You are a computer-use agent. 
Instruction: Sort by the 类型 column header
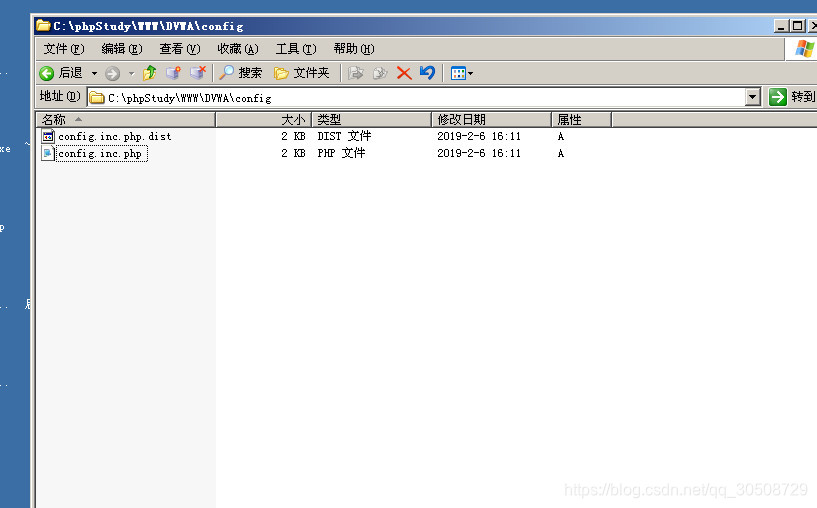click(372, 120)
